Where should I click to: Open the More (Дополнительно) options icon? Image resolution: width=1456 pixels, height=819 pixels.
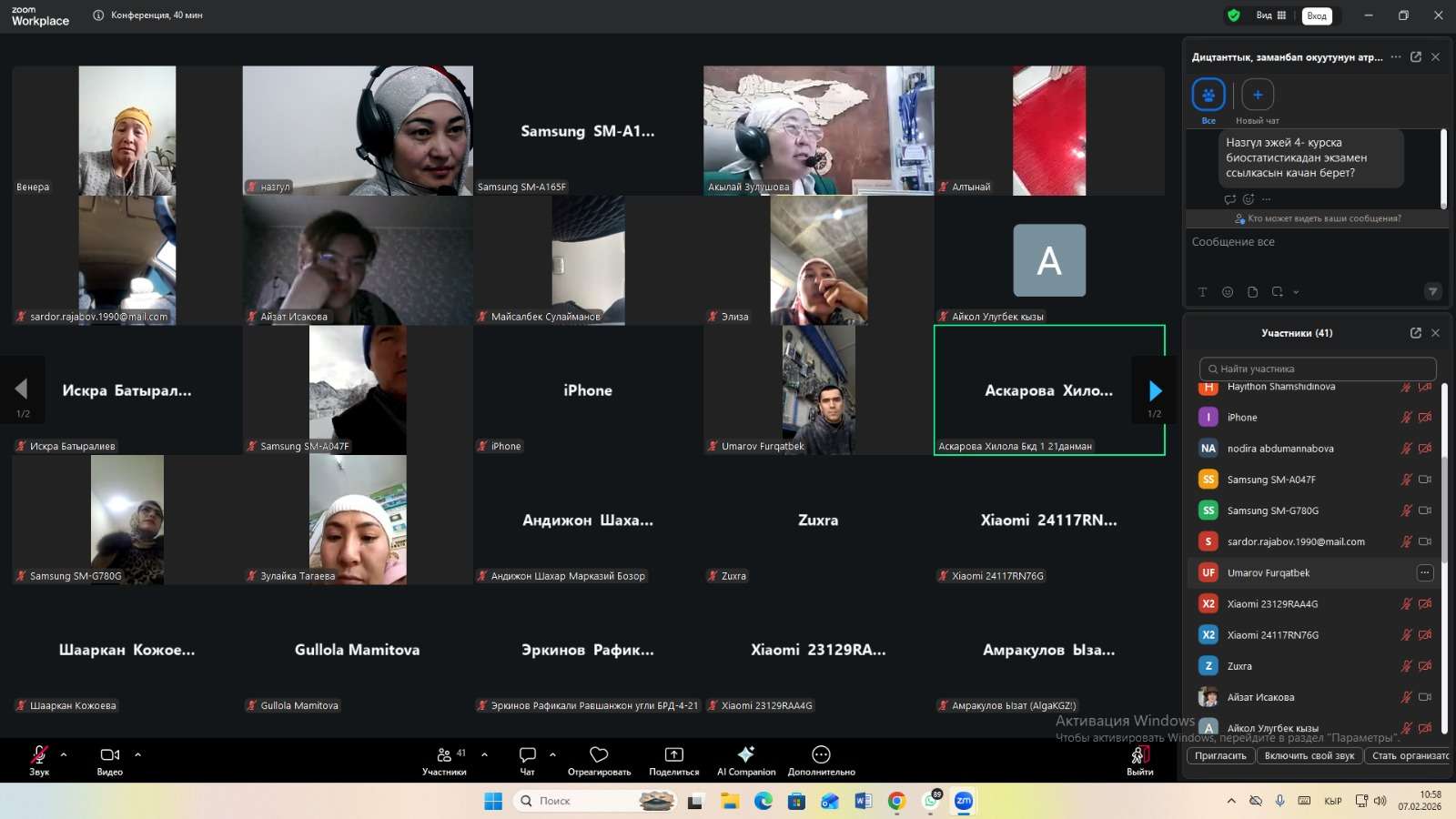pyautogui.click(x=821, y=754)
